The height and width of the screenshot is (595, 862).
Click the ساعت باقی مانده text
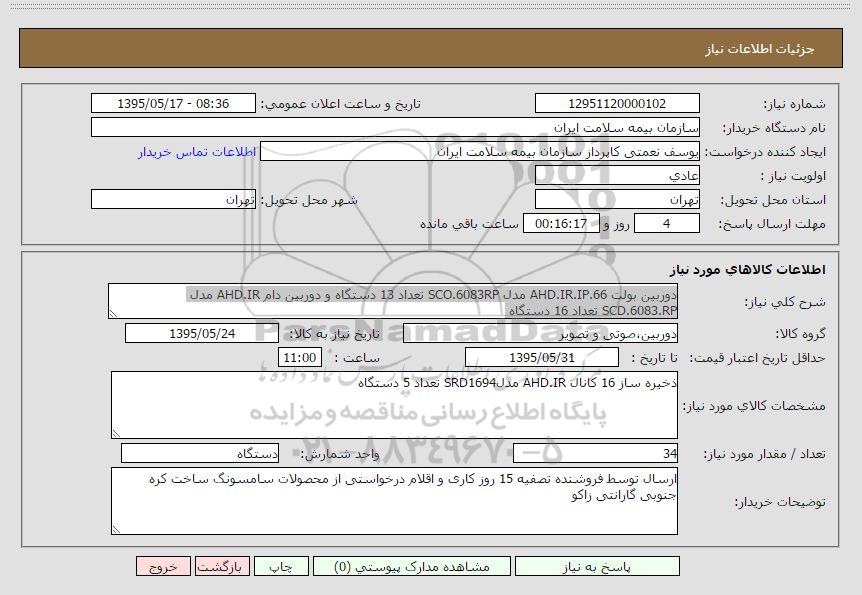(x=469, y=224)
